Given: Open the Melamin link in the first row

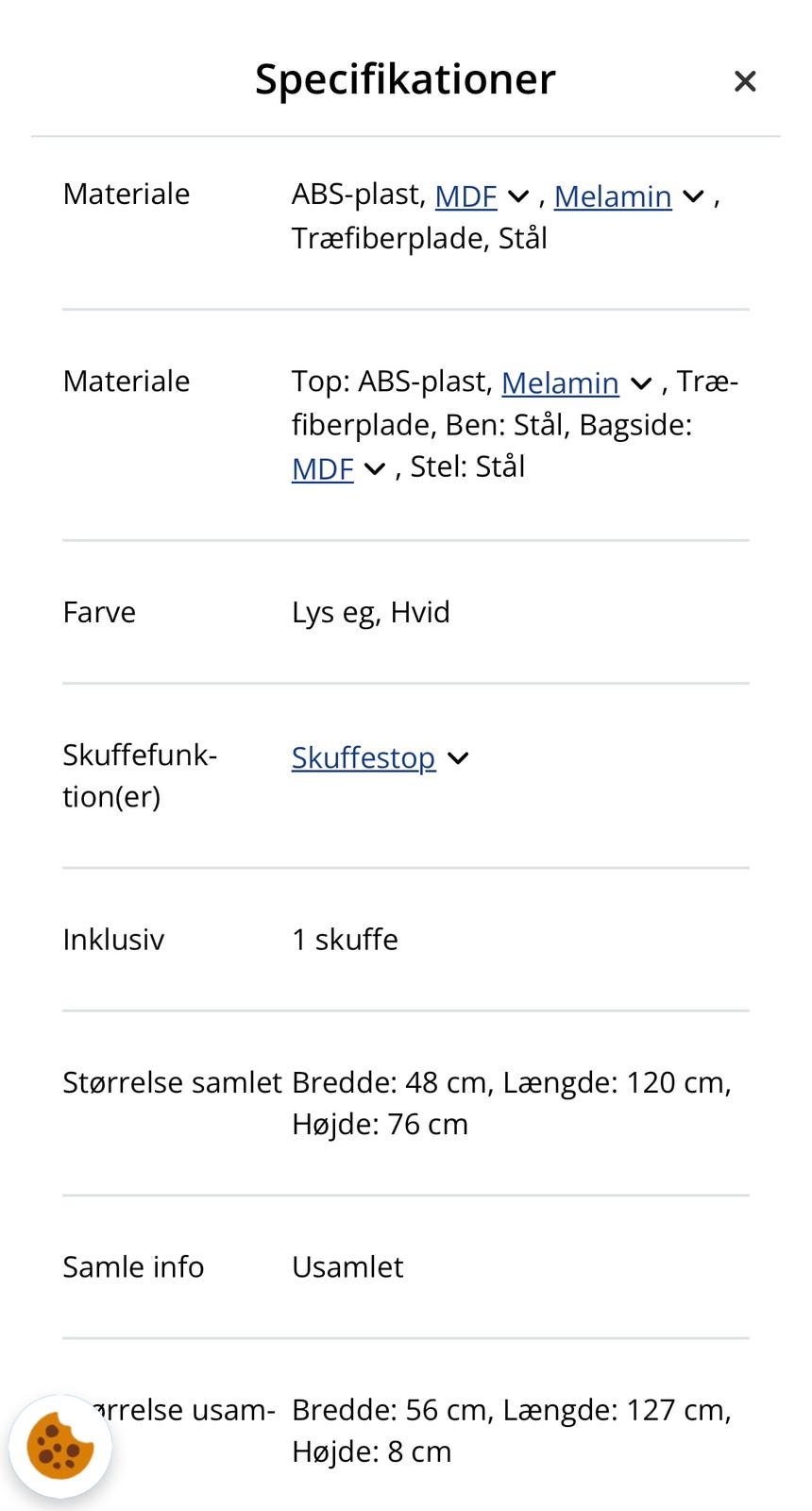Looking at the screenshot, I should 614,196.
